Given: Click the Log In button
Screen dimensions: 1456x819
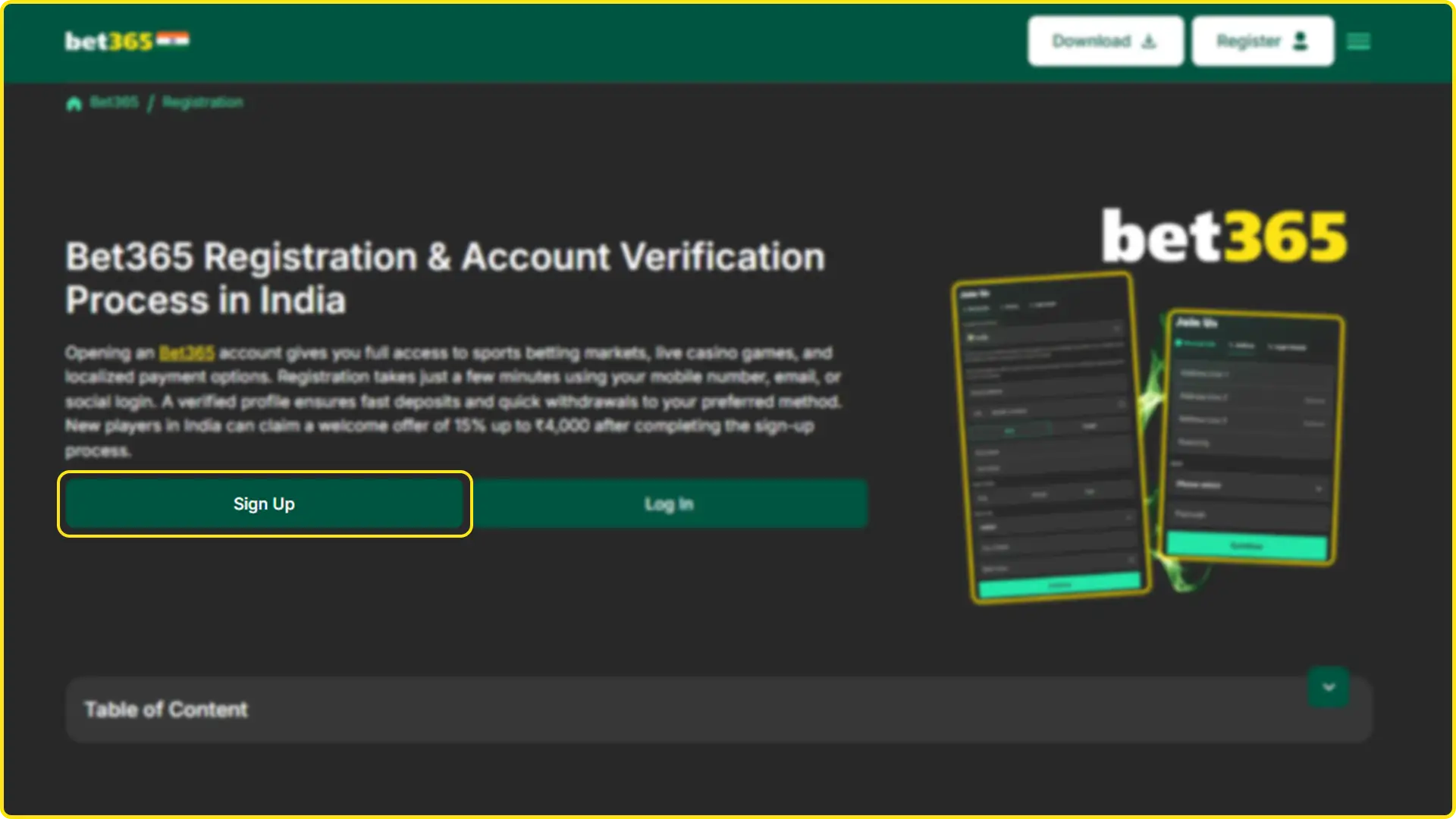Looking at the screenshot, I should click(x=670, y=504).
